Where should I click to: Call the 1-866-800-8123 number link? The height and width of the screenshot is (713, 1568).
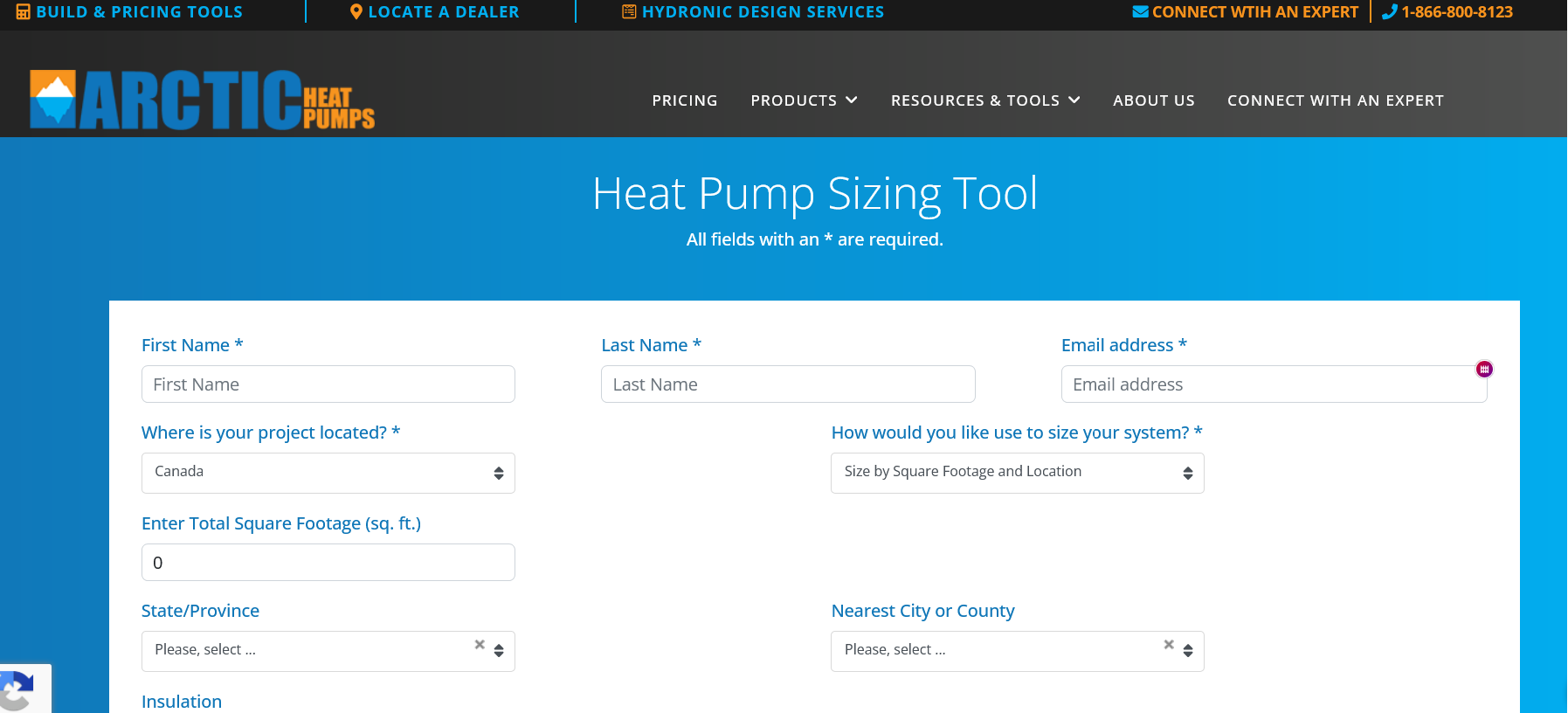tap(1457, 12)
